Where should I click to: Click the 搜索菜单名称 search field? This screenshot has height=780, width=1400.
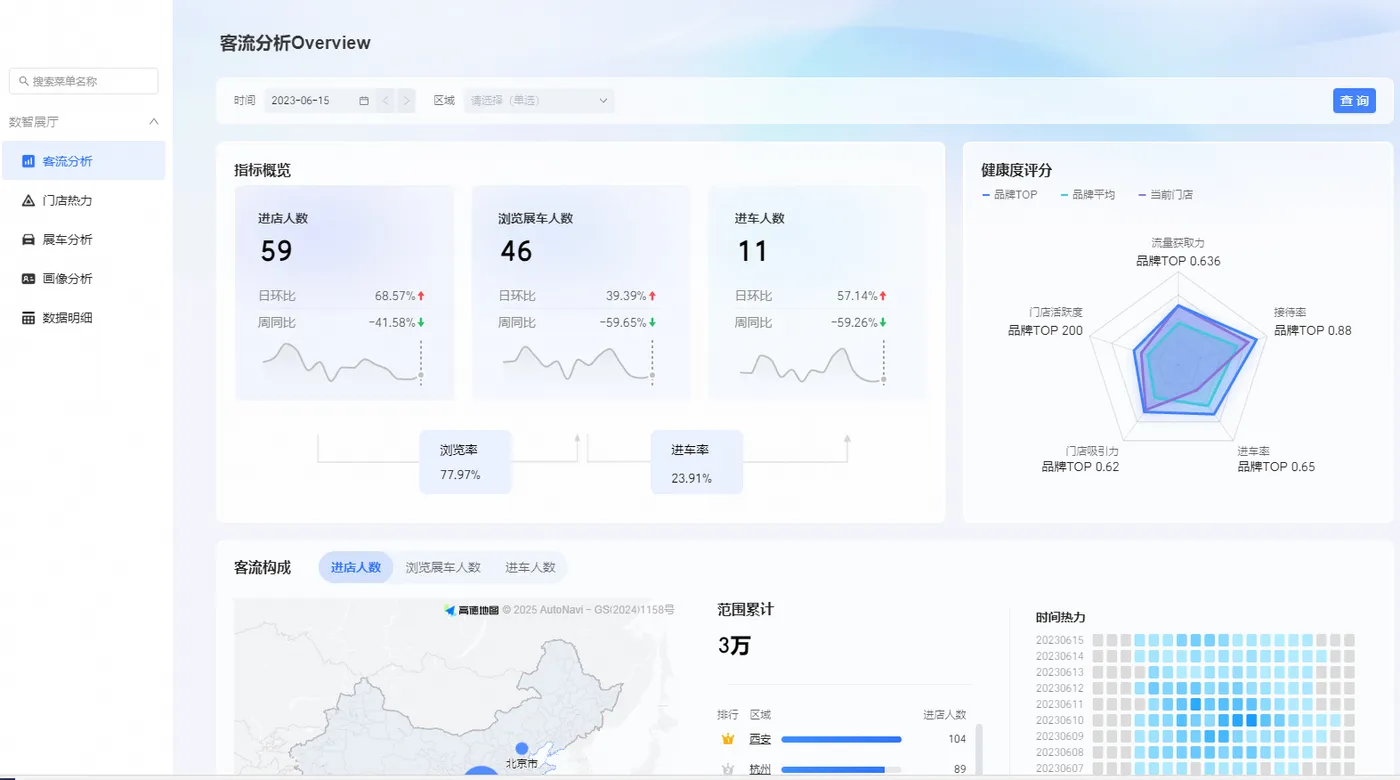point(84,81)
